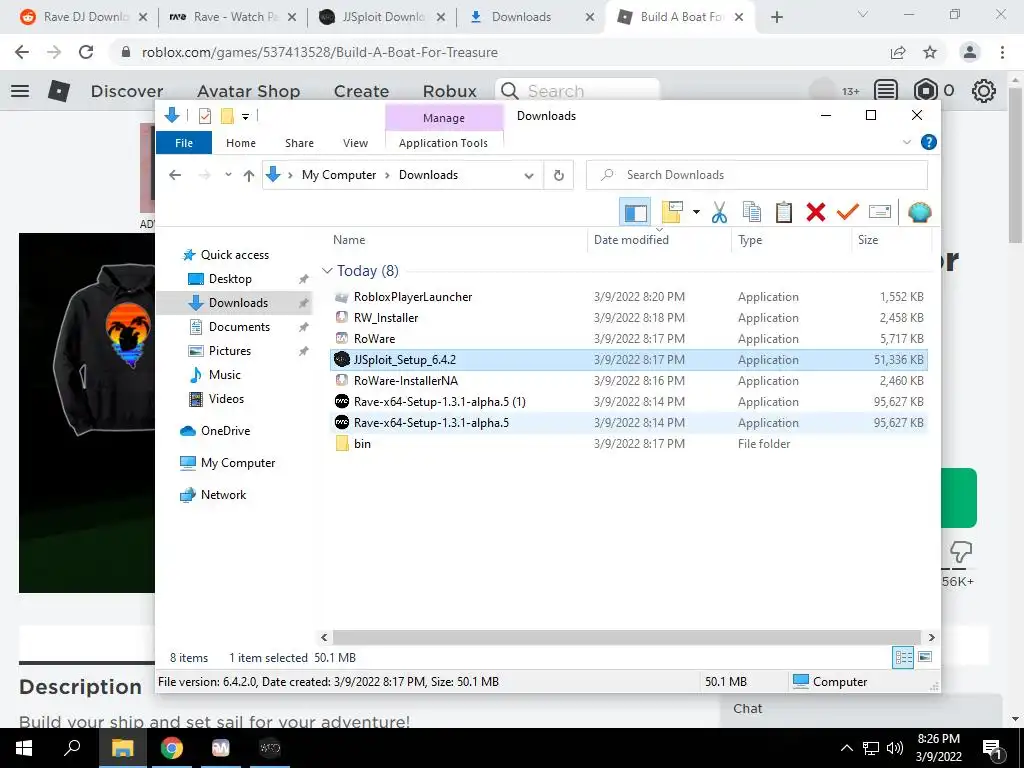Image resolution: width=1024 pixels, height=768 pixels.
Task: Open Roblox hamburger navigation menu
Action: 20,91
